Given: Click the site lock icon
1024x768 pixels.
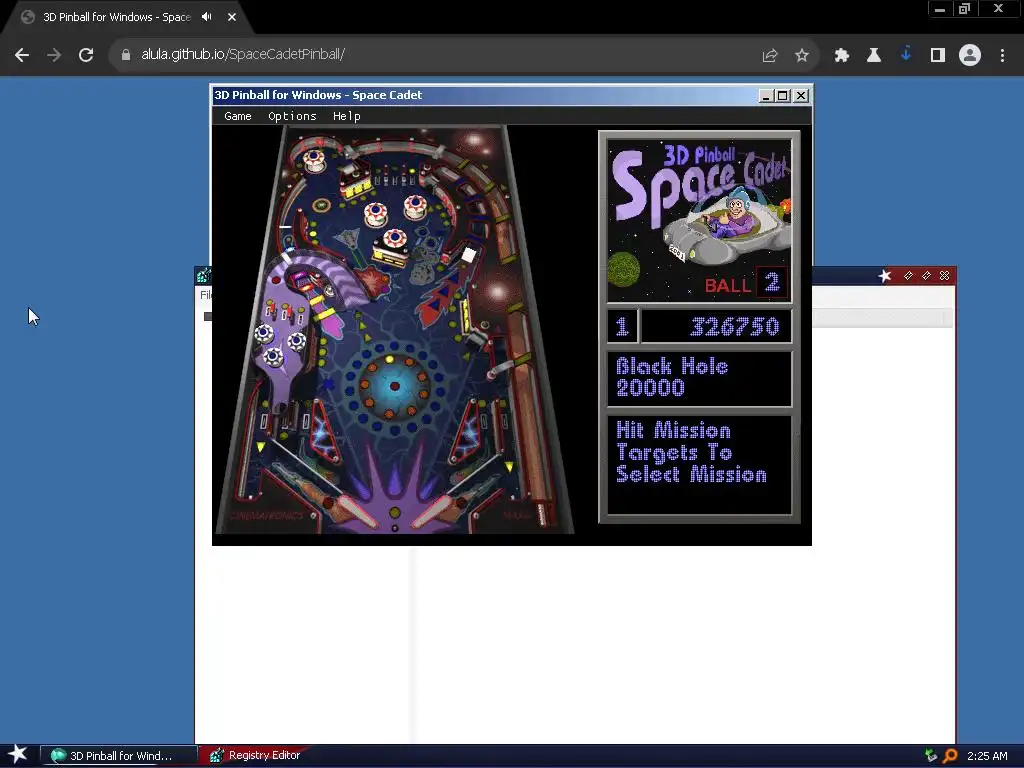Looking at the screenshot, I should pyautogui.click(x=125, y=56).
